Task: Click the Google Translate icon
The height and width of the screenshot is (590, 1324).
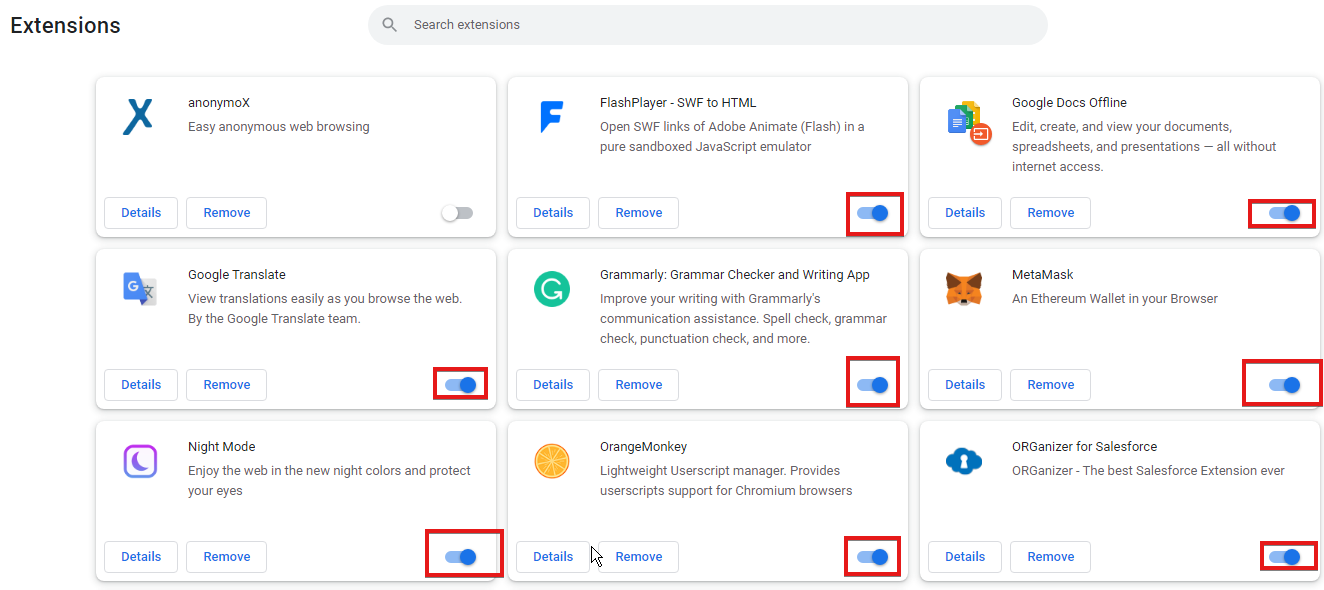Action: pos(139,288)
